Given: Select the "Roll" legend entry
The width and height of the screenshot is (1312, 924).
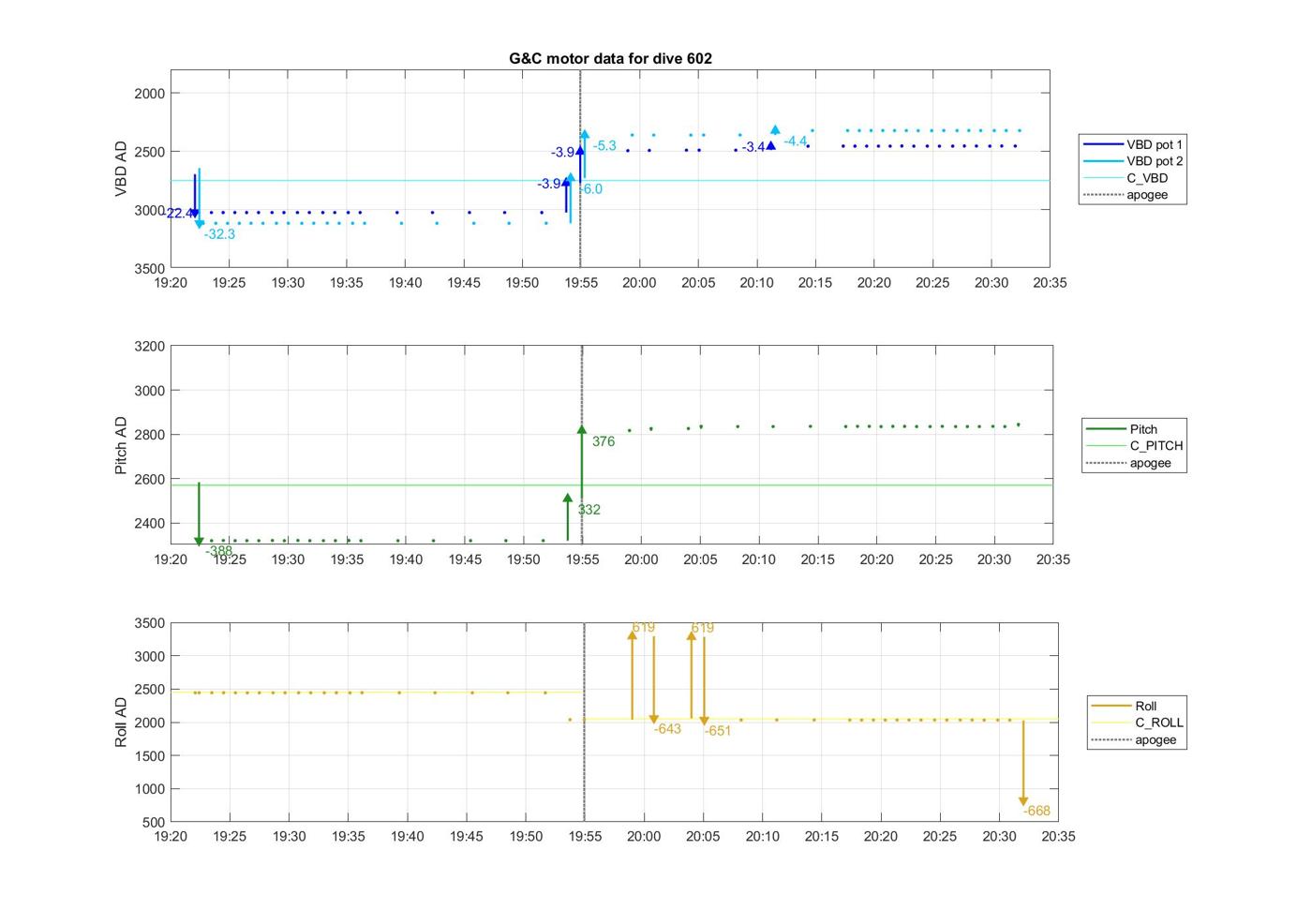Looking at the screenshot, I should tap(1124, 706).
